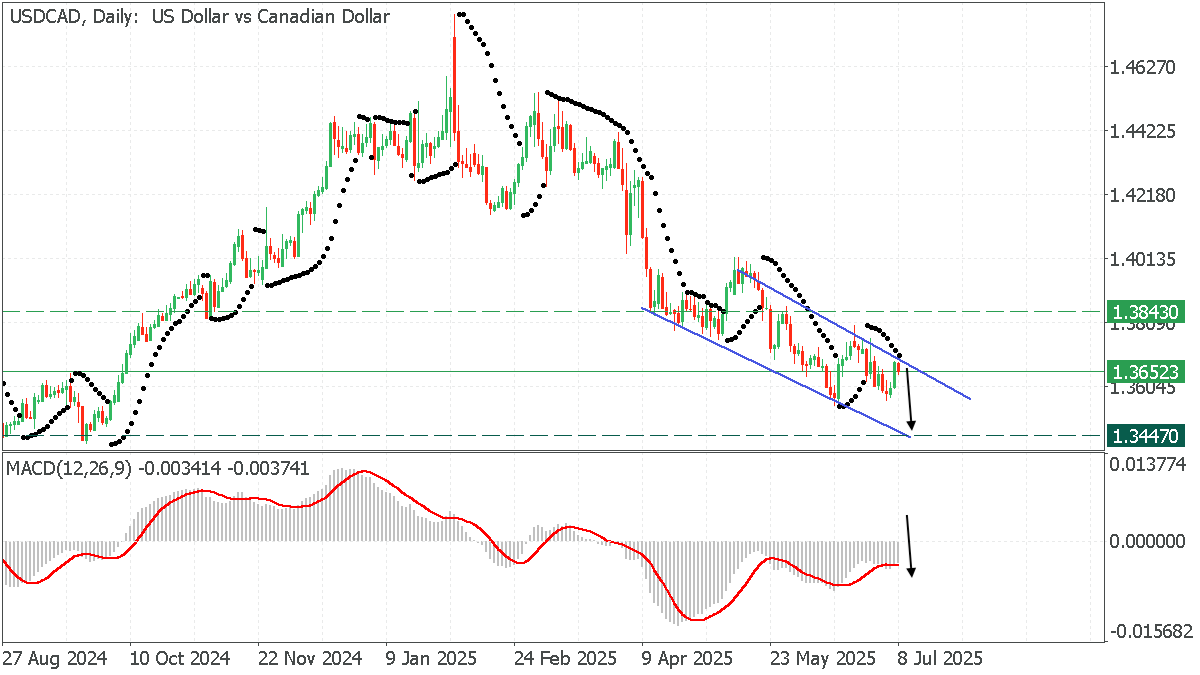The image size is (1200, 675).
Task: Click the MACD scale value 0.013774
Action: [x=1148, y=464]
